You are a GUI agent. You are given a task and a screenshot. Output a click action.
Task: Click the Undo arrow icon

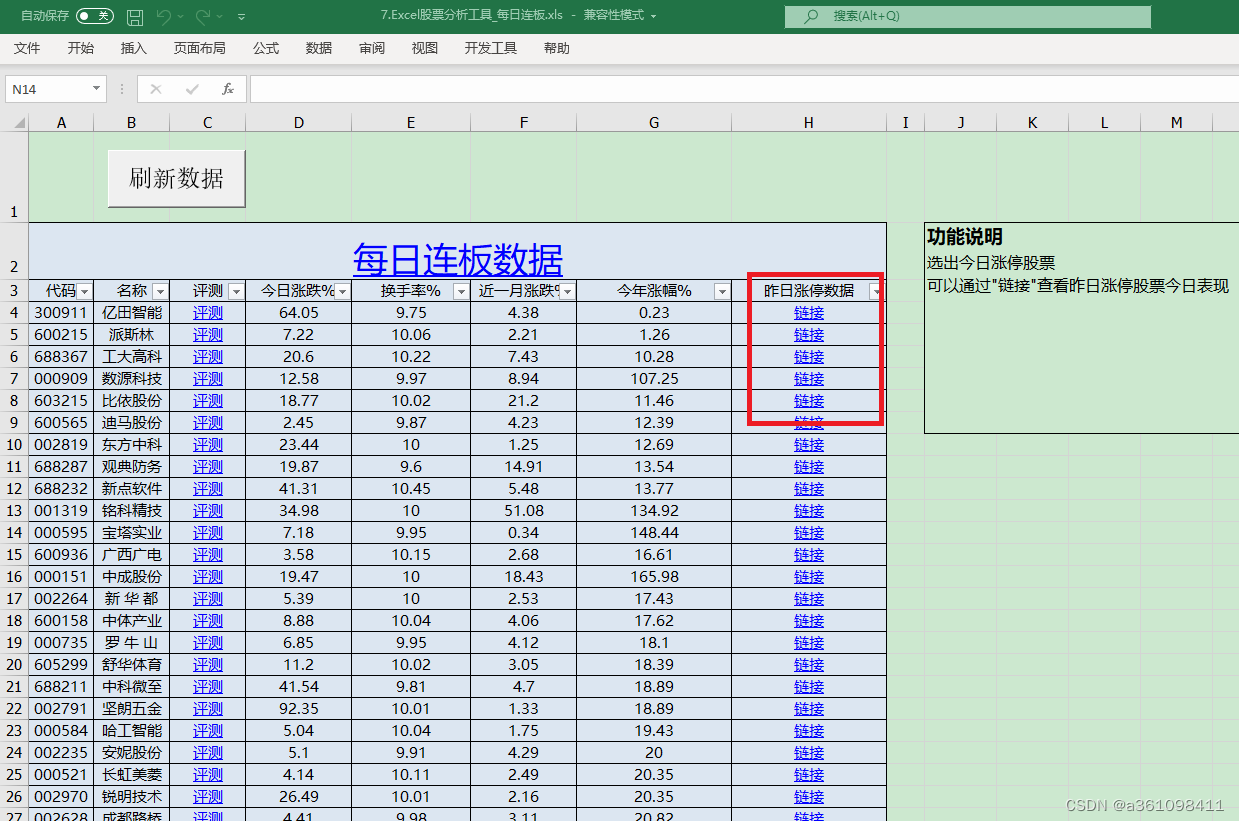(x=164, y=16)
